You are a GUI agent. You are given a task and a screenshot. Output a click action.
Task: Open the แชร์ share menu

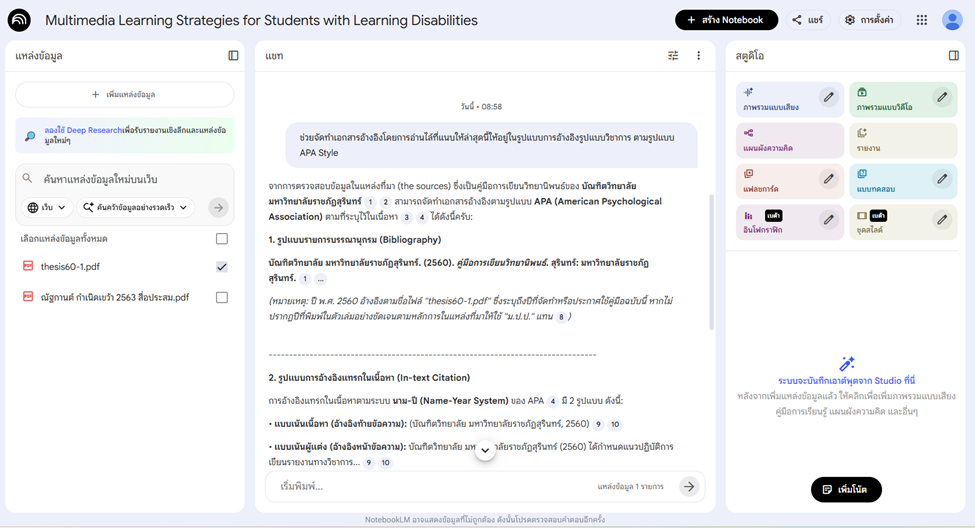point(807,20)
